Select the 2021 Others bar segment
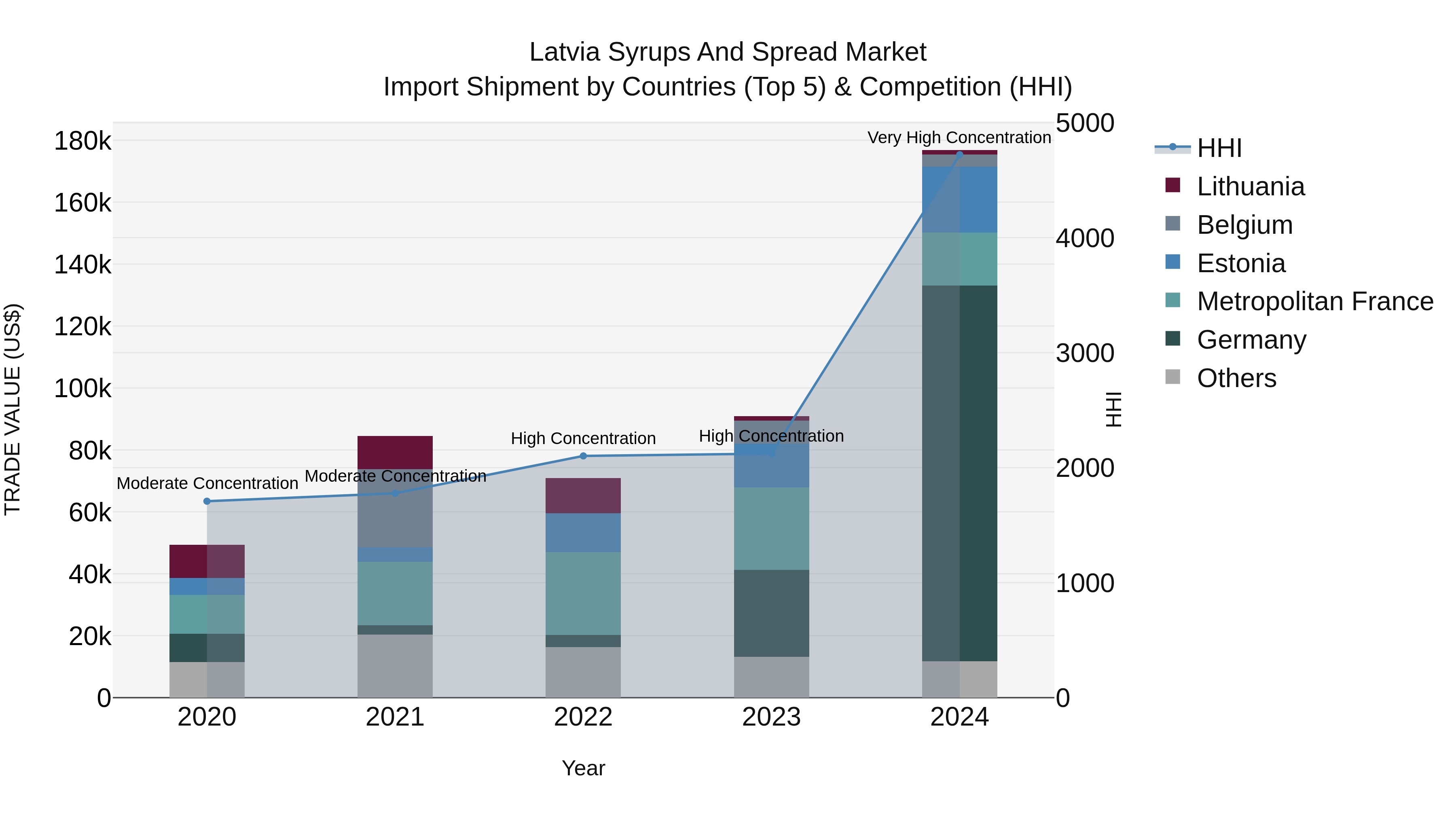The width and height of the screenshot is (1456, 819). (395, 667)
